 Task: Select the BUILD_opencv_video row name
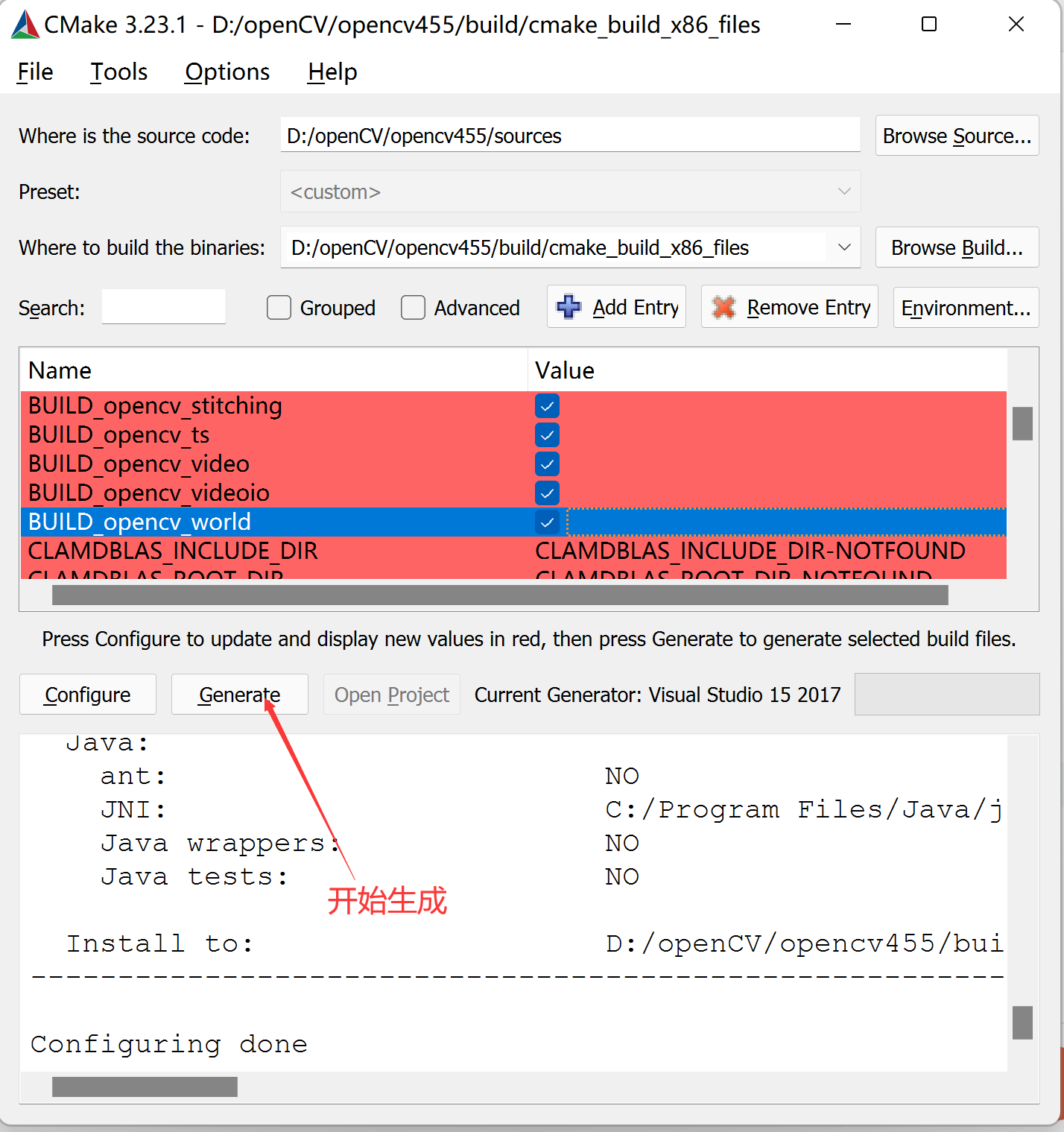[x=139, y=464]
